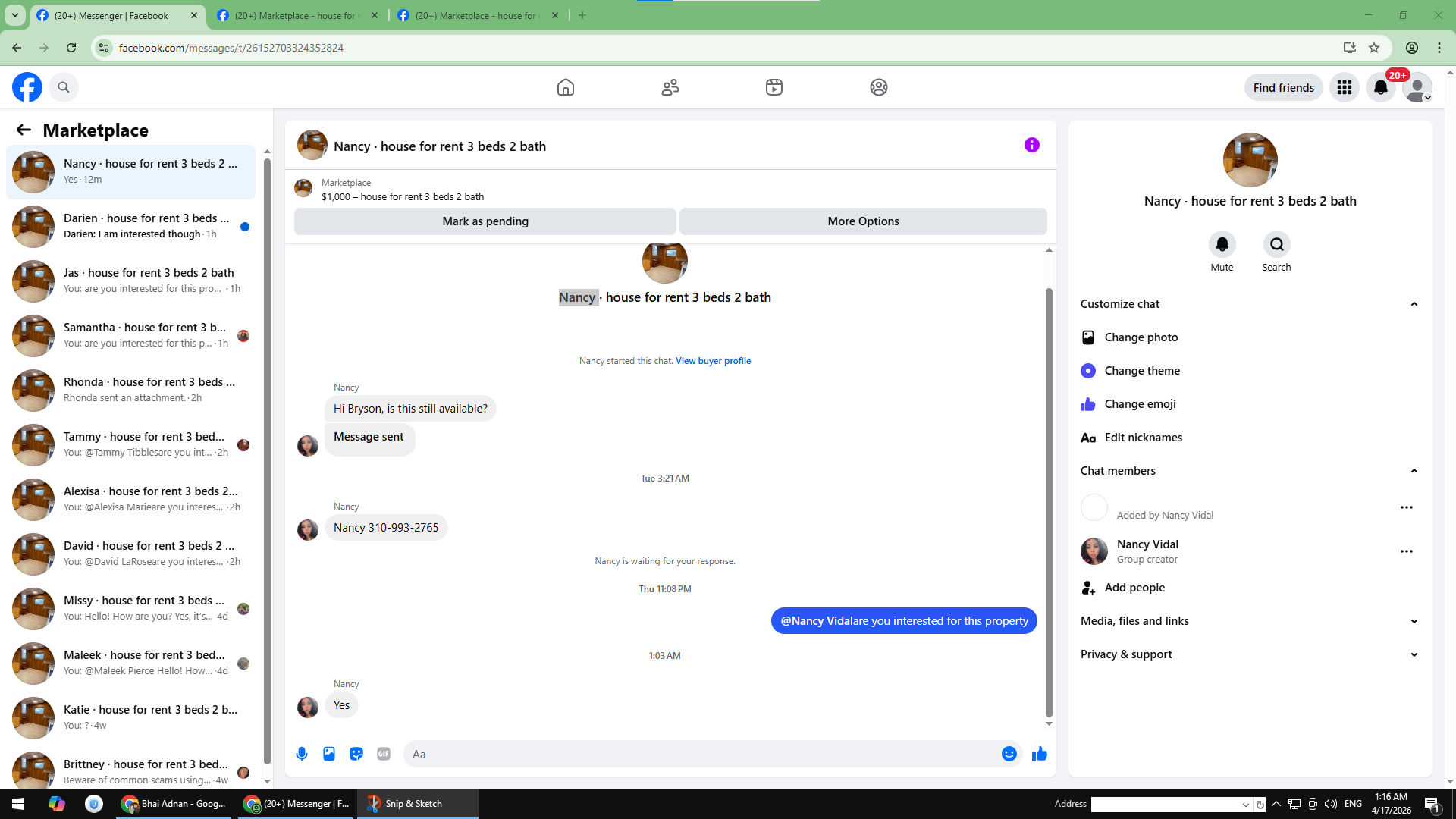
Task: Open the taskbar Address dropdown arrow
Action: [x=1245, y=805]
